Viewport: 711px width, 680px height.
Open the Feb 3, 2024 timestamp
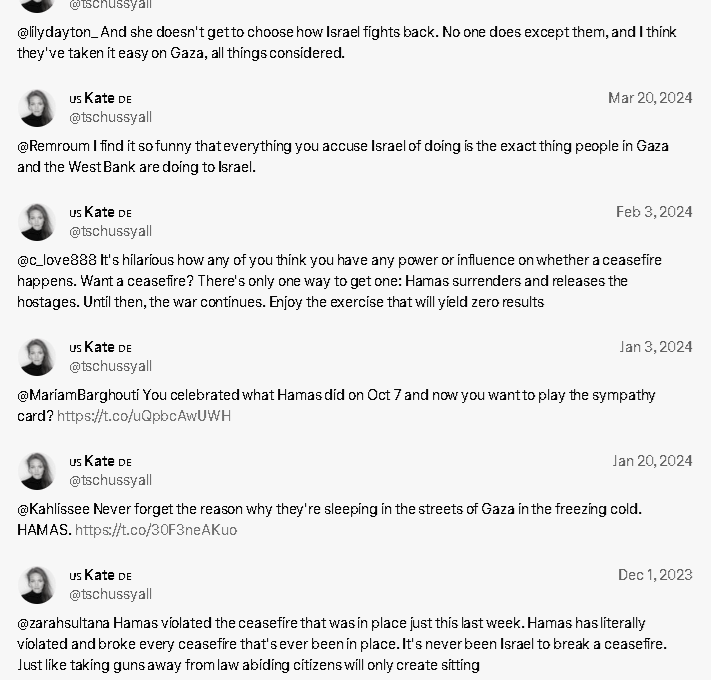654,212
